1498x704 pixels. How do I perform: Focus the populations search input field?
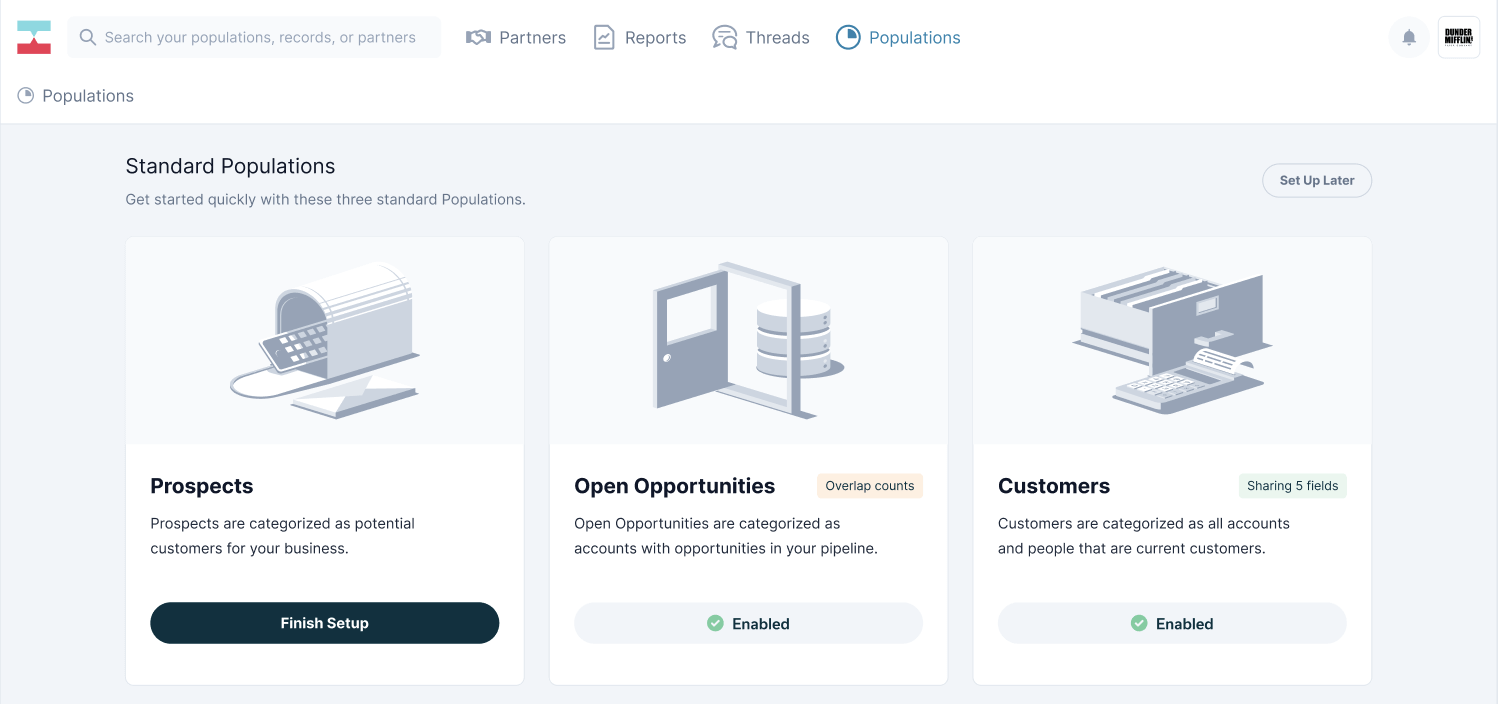pyautogui.click(x=260, y=38)
